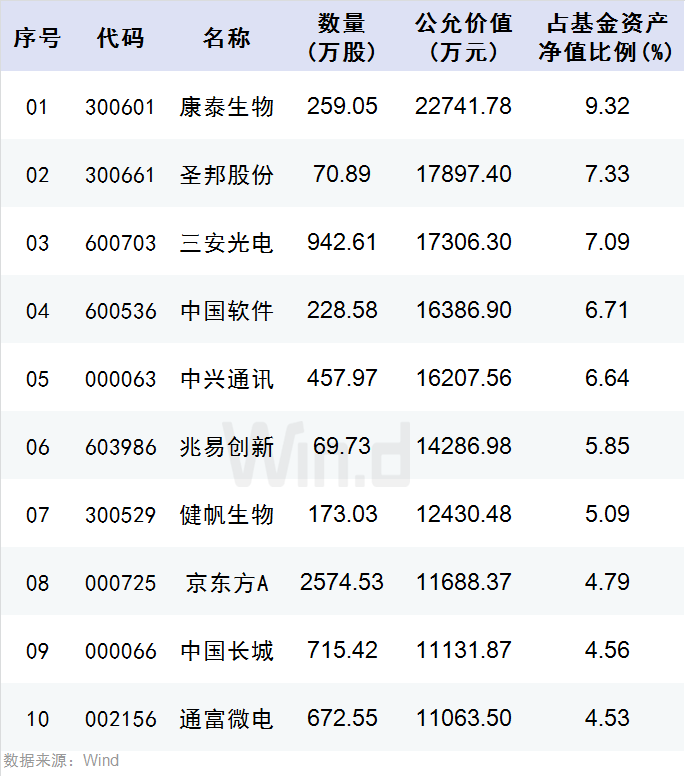Click quantity value 672.55
The height and width of the screenshot is (776, 685).
click(x=342, y=718)
